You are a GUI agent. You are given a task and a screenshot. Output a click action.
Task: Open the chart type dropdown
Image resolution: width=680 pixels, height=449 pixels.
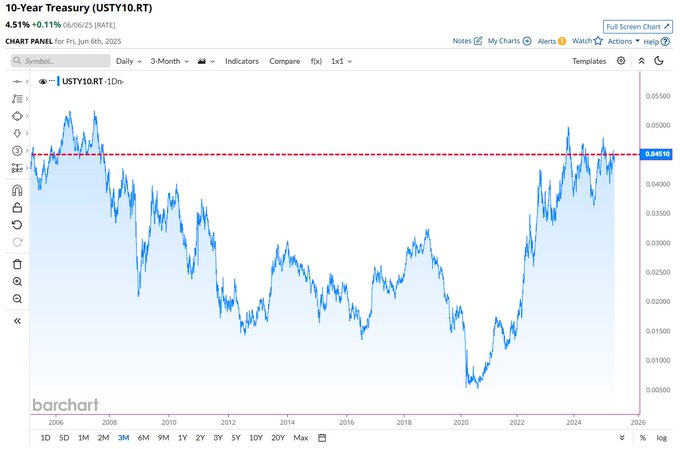(x=206, y=61)
